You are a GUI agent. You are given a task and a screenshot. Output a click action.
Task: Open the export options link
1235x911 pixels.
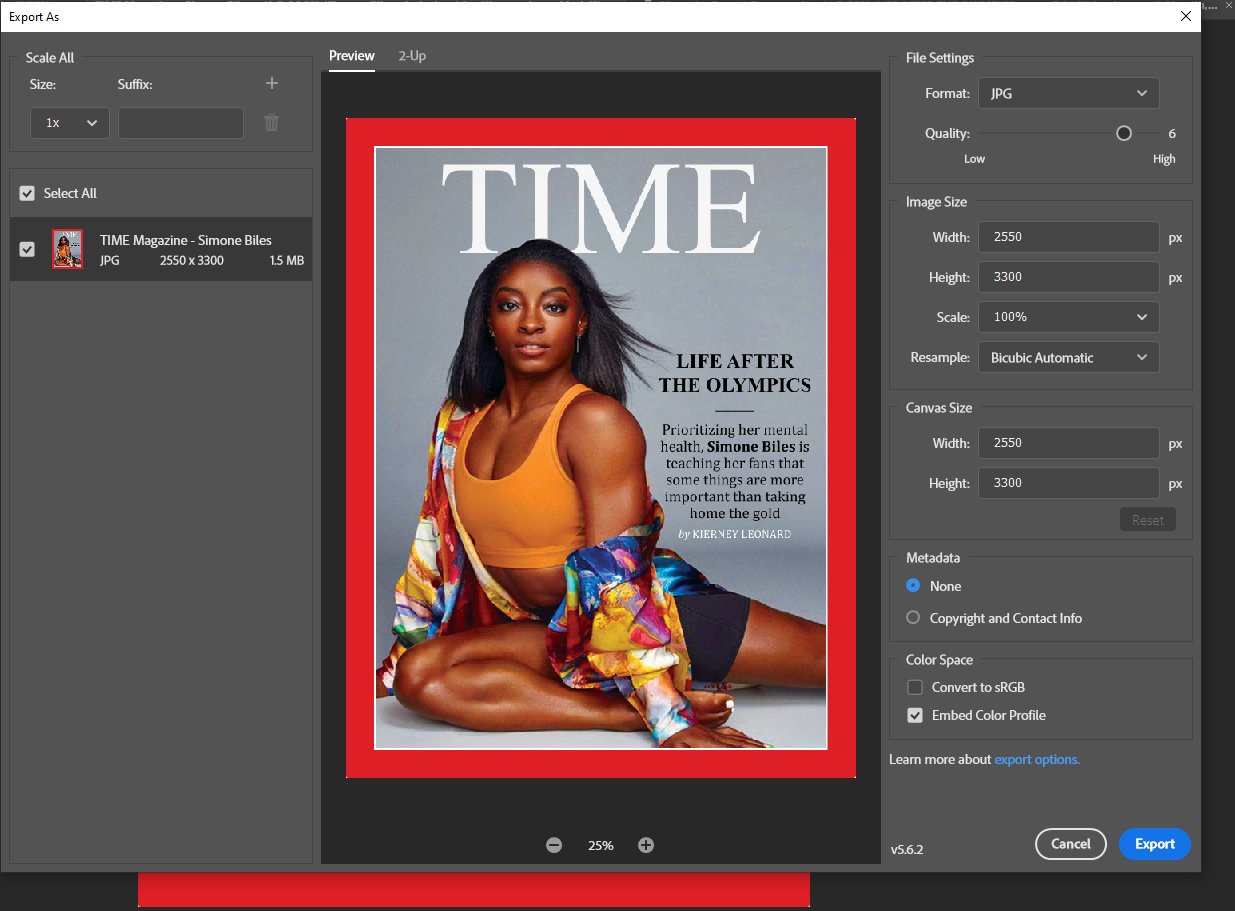tap(1037, 759)
